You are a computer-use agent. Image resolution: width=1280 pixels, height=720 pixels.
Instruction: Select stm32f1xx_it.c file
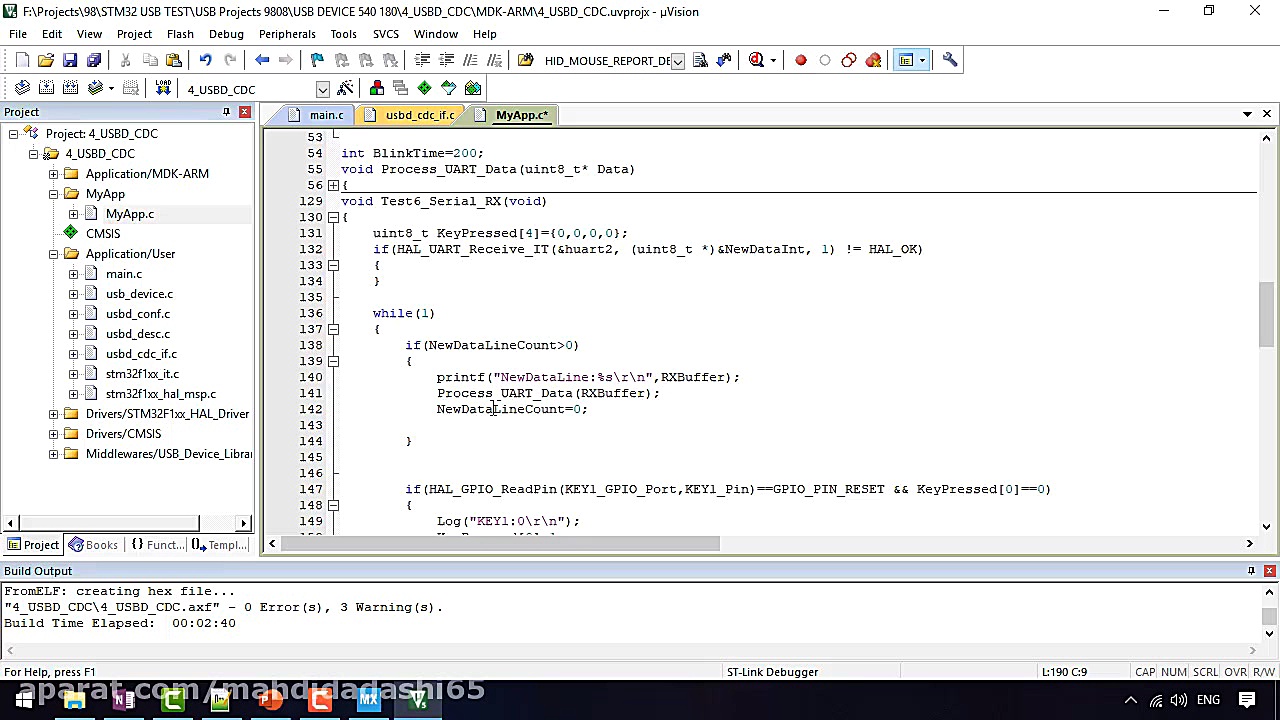click(x=142, y=374)
